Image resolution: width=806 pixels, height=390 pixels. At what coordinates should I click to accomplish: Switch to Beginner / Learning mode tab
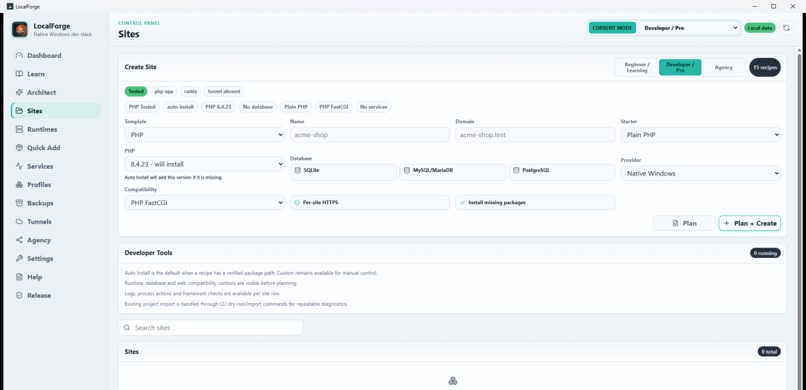(637, 67)
